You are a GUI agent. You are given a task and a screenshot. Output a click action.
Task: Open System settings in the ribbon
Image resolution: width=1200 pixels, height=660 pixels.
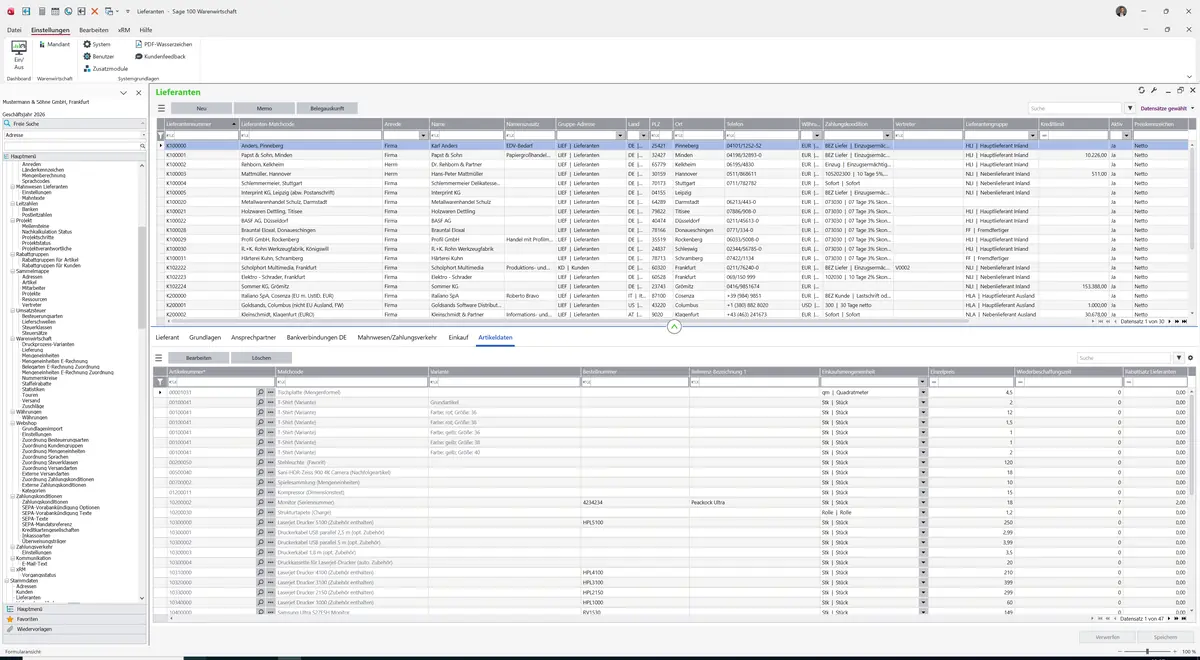(96, 44)
